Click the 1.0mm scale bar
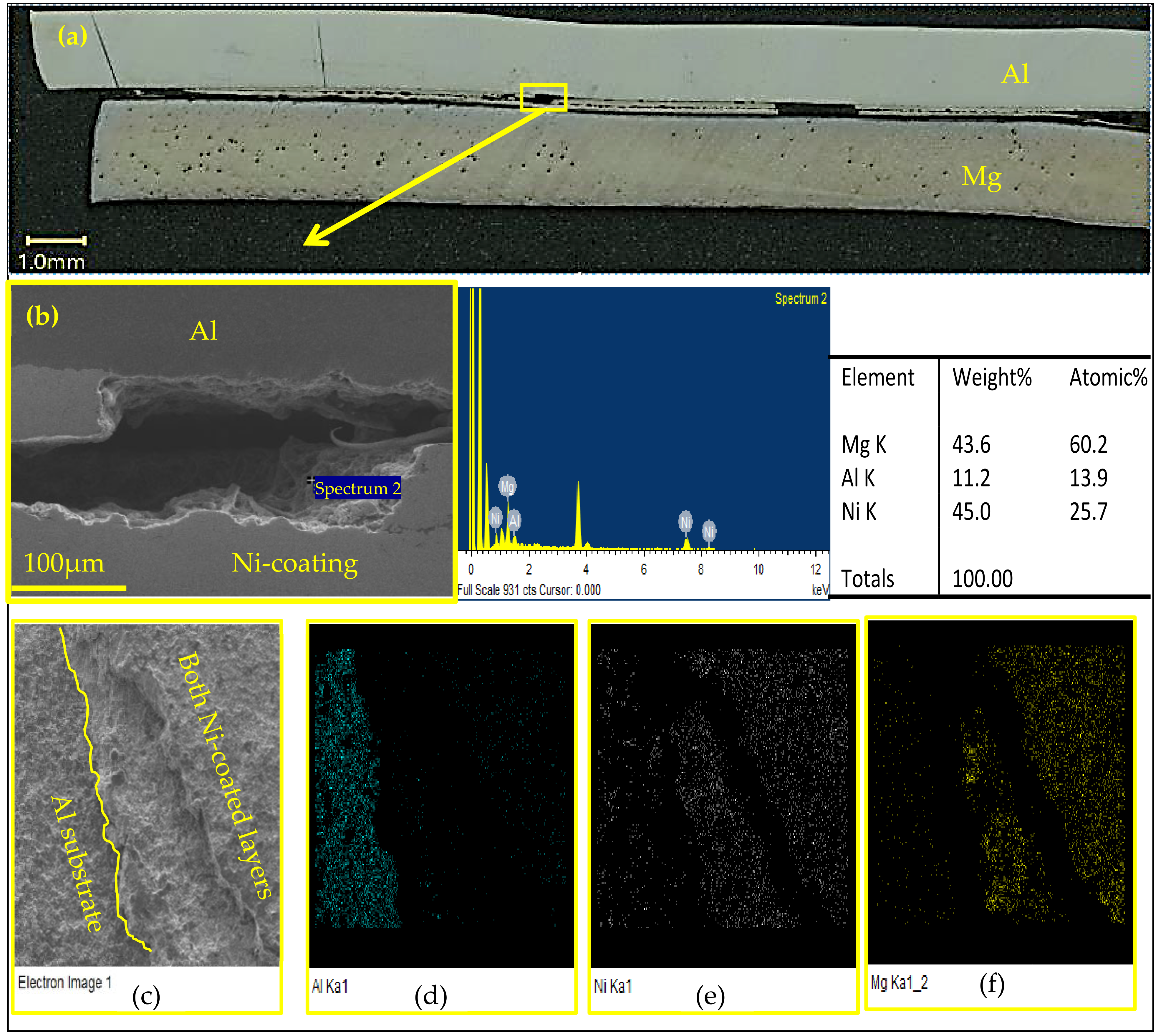Viewport: 1161px width, 1036px height. (56, 240)
